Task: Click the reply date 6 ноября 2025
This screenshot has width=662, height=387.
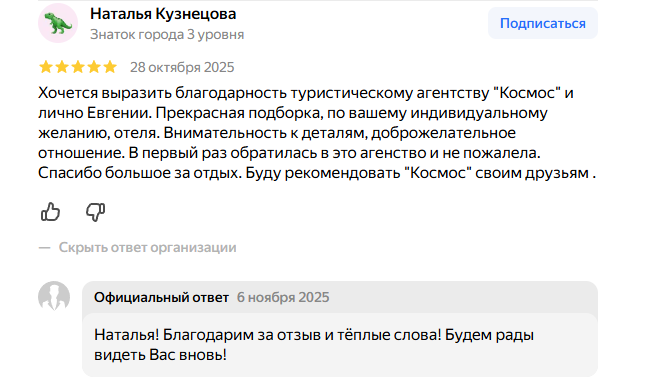Action: (x=283, y=298)
